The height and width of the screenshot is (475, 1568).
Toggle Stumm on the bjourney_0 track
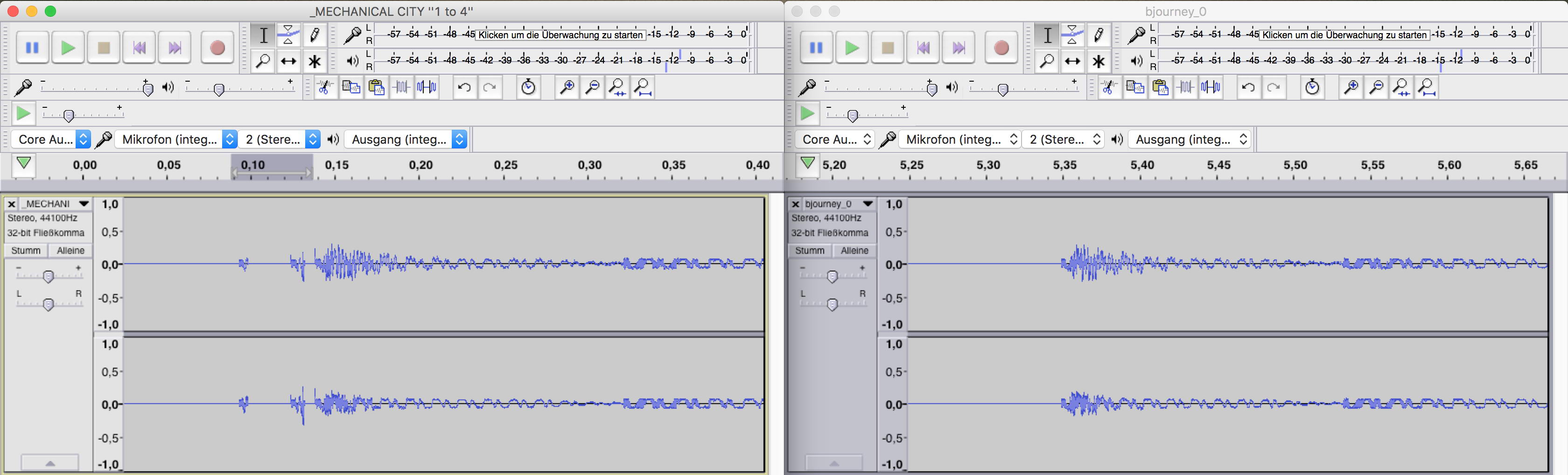coord(810,250)
